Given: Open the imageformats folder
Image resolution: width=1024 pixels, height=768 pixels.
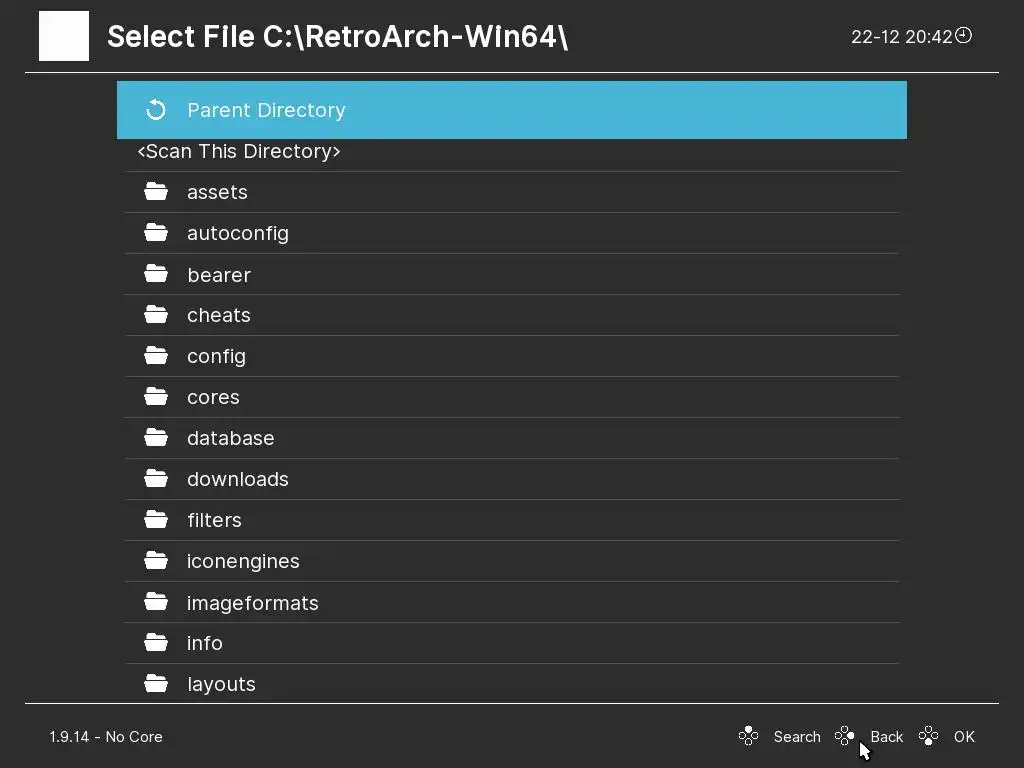Looking at the screenshot, I should coord(512,602).
